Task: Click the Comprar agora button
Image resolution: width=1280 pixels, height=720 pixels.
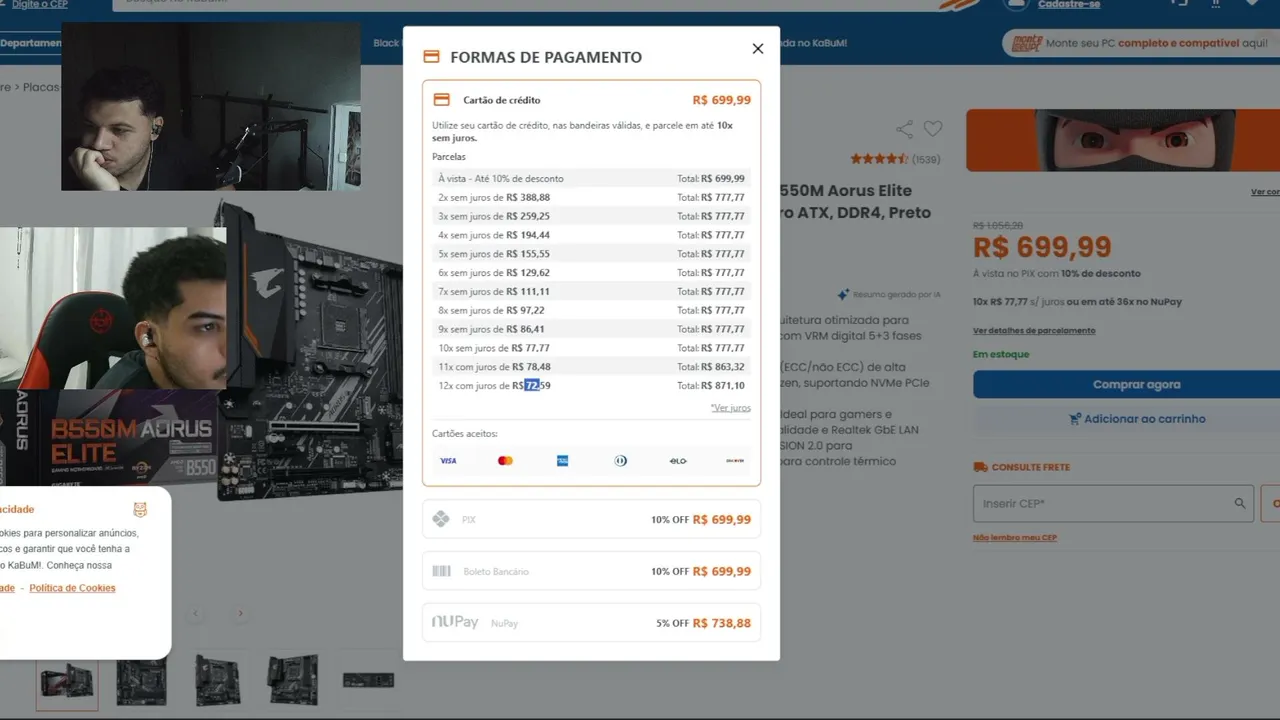Action: click(x=1136, y=384)
